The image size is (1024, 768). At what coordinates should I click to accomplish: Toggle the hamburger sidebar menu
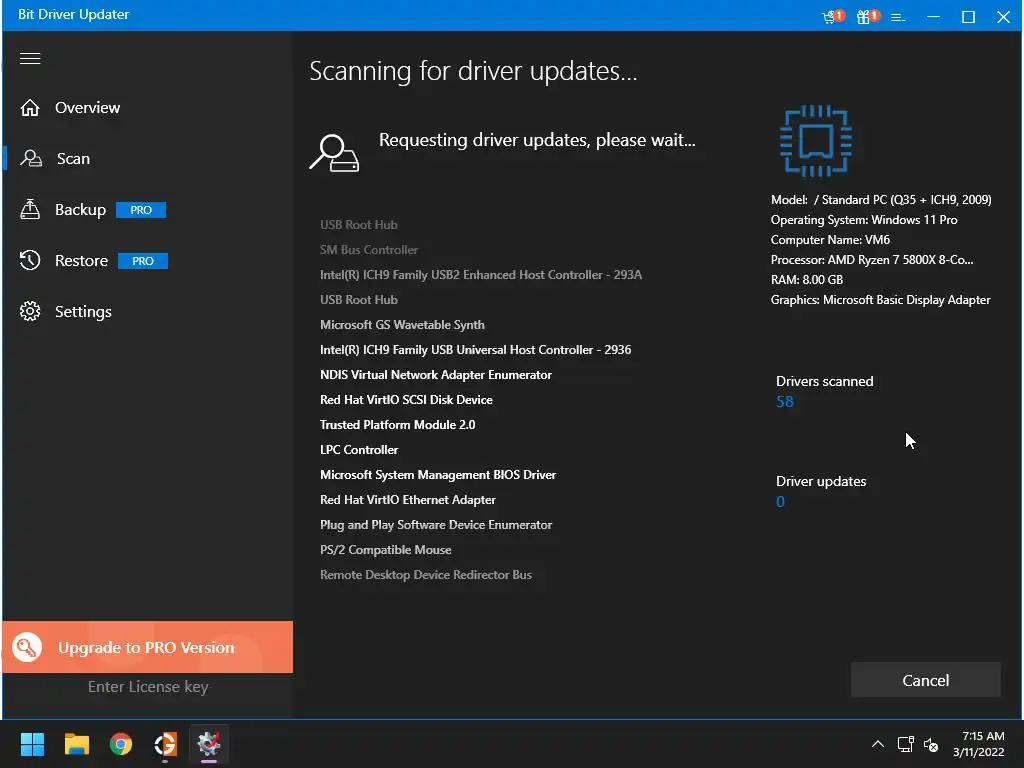tap(30, 59)
